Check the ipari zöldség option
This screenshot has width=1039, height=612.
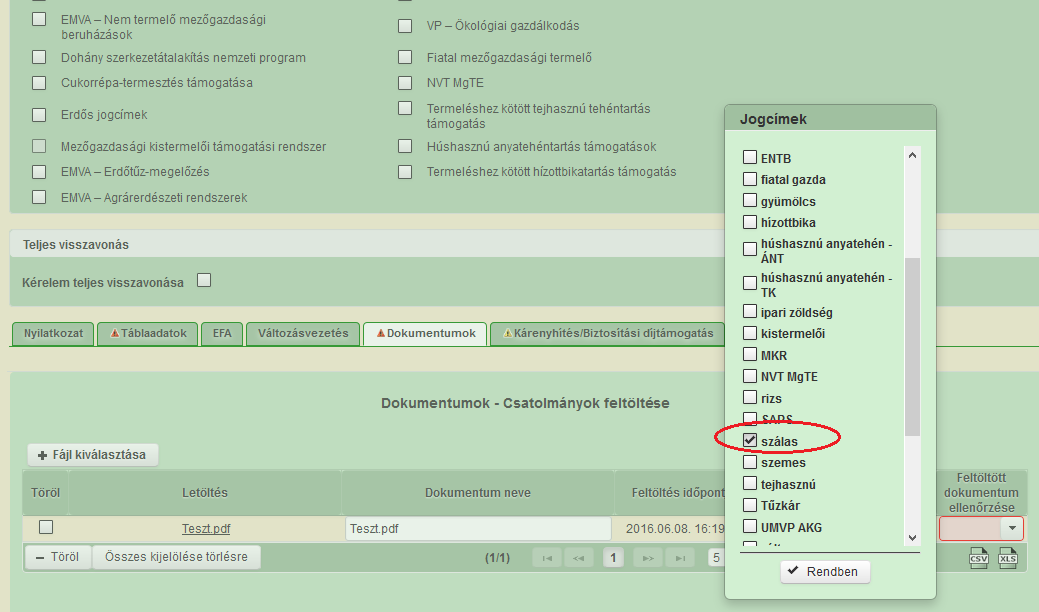[749, 311]
